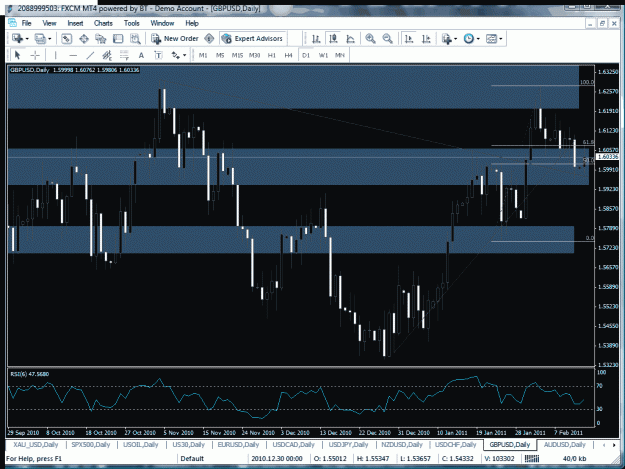
Task: Expand the Periods dropdown arrow
Action: coord(478,39)
